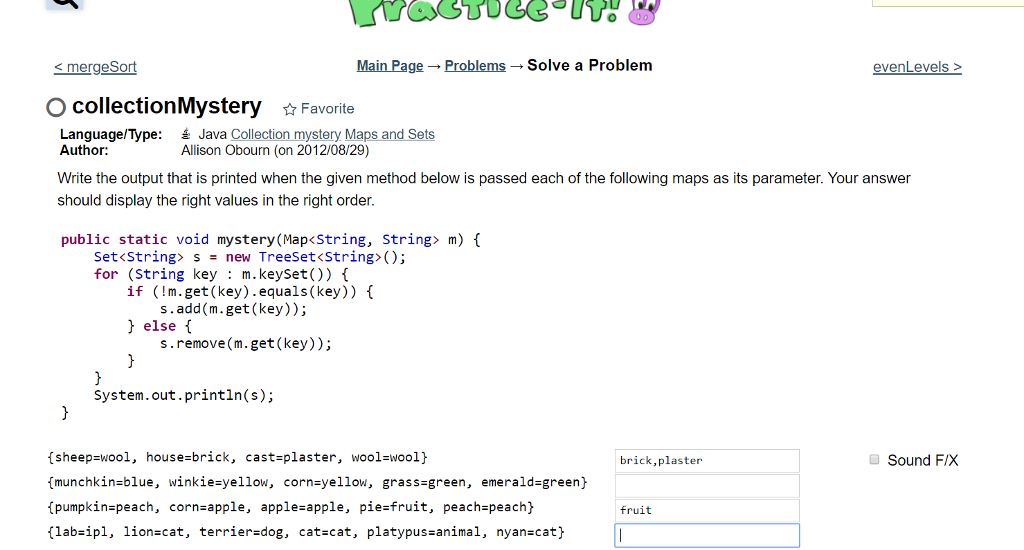Enable the Sound F/X checkbox
This screenshot has width=1024, height=550.
tap(874, 459)
